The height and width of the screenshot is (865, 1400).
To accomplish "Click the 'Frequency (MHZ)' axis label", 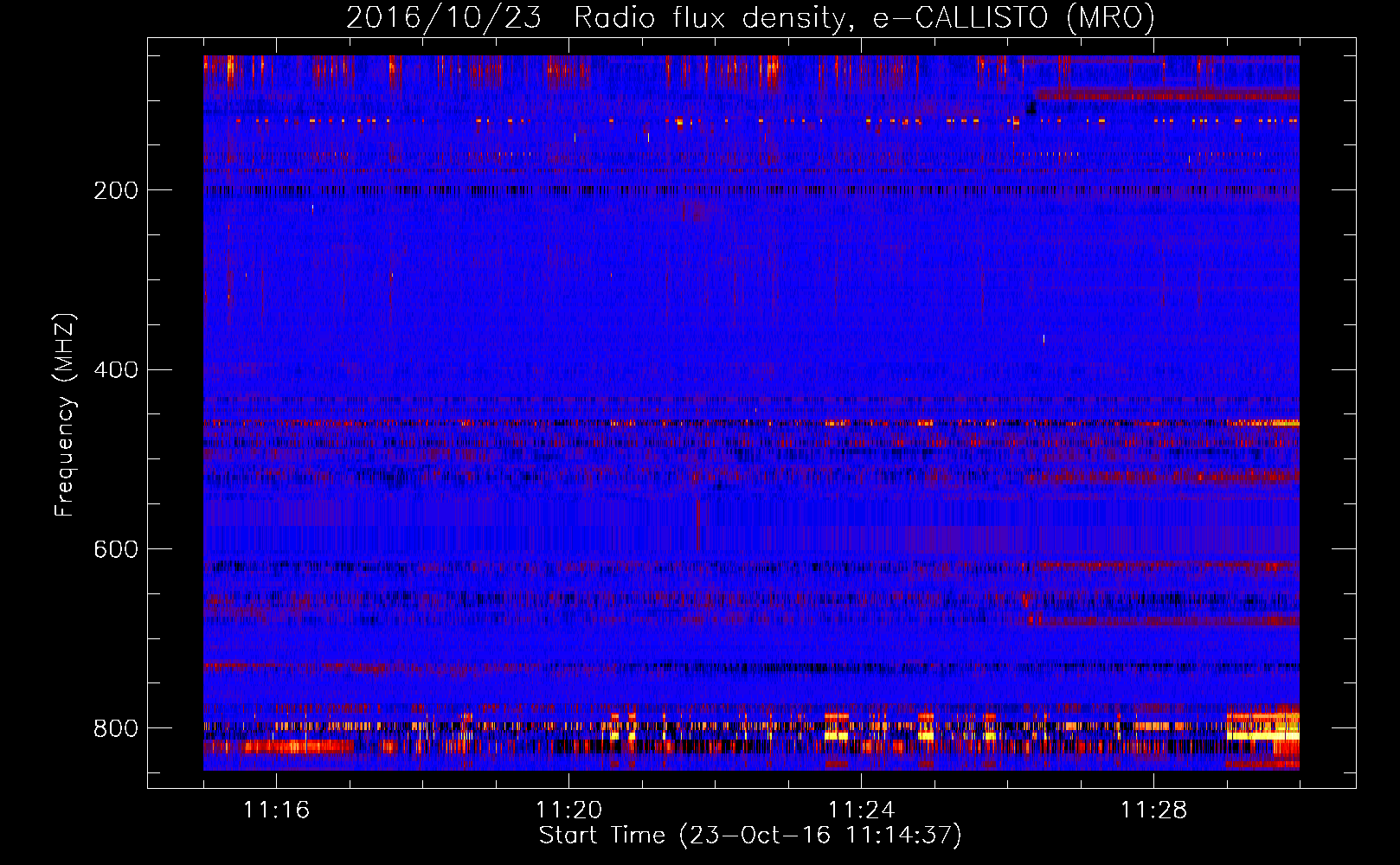I will pyautogui.click(x=64, y=415).
